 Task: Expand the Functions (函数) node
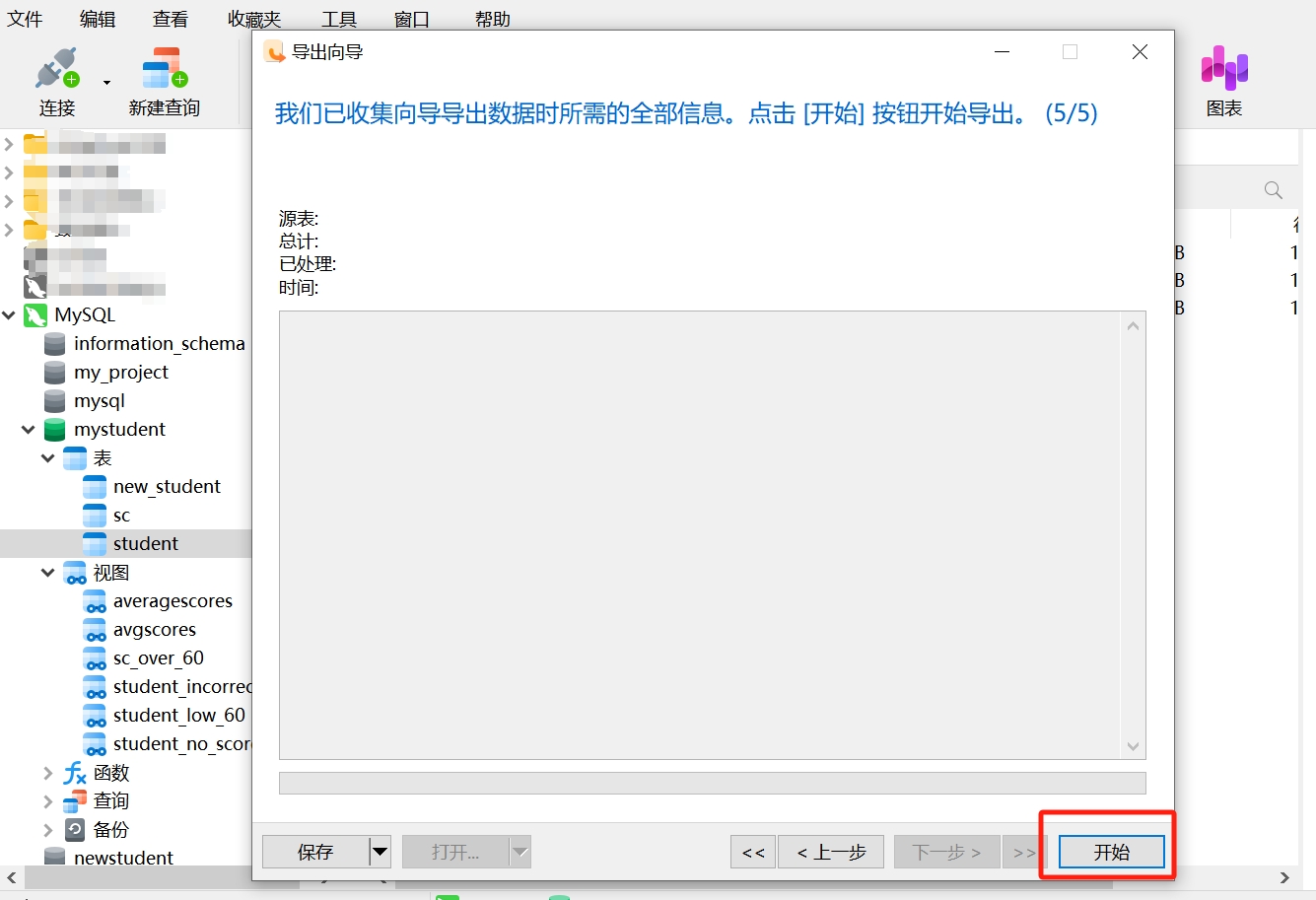click(x=48, y=773)
